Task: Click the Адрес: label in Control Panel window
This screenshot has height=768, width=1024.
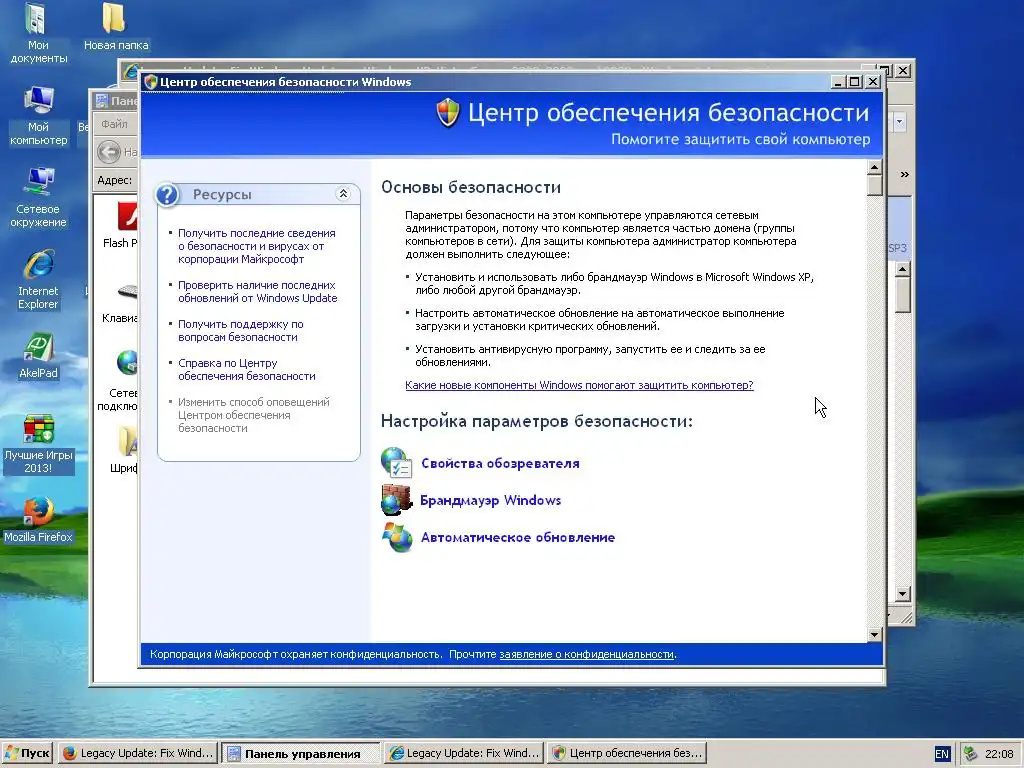Action: (114, 180)
